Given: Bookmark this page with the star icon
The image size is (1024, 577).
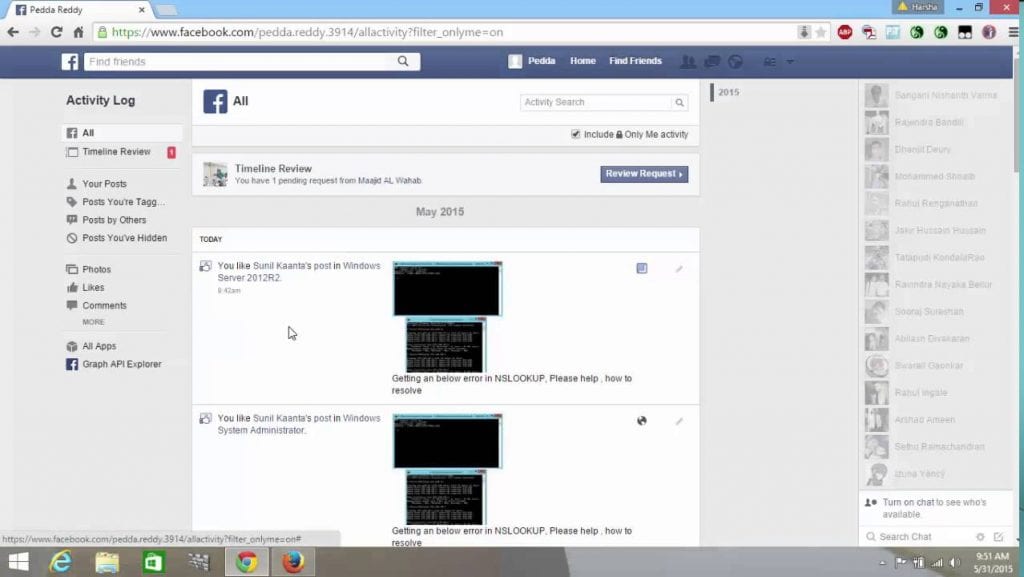Looking at the screenshot, I should click(x=821, y=32).
